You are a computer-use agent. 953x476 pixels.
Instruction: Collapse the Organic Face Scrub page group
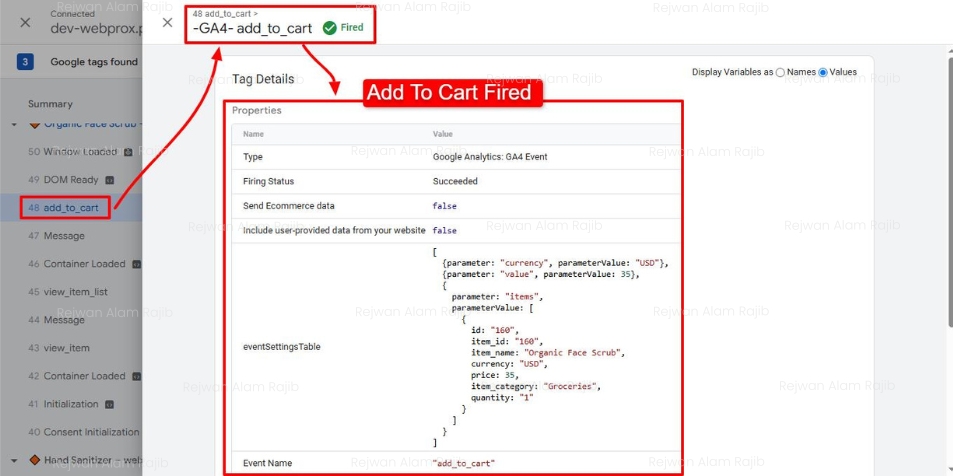[x=15, y=124]
